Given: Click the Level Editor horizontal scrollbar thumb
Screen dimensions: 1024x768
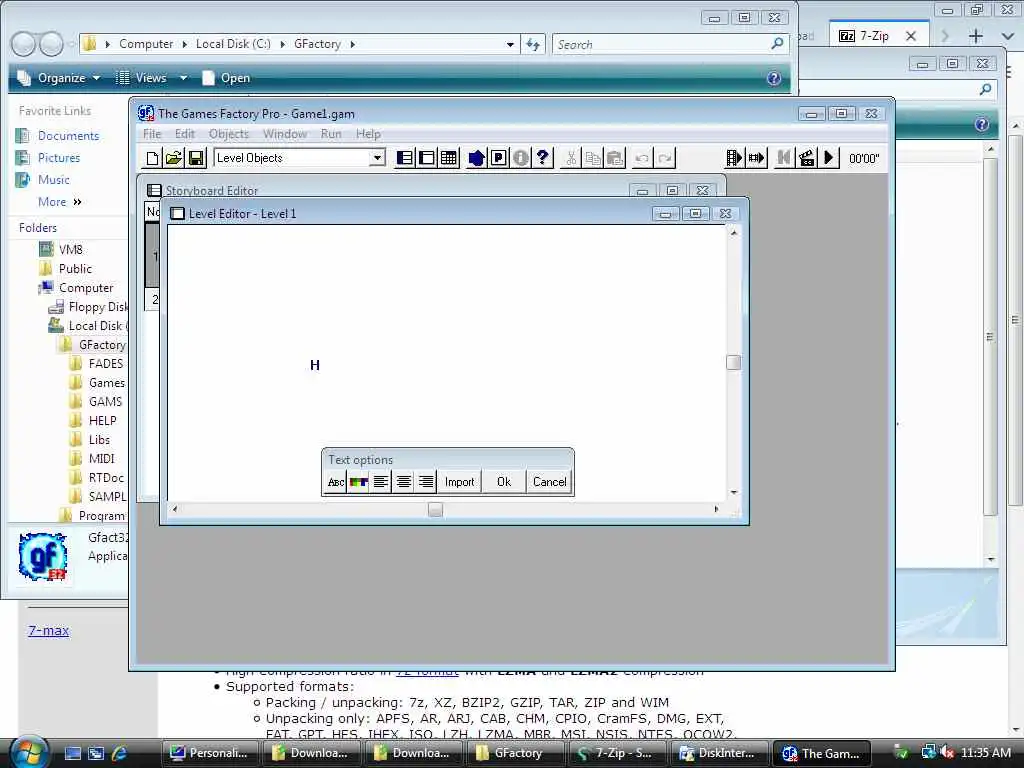Looking at the screenshot, I should coord(436,509).
